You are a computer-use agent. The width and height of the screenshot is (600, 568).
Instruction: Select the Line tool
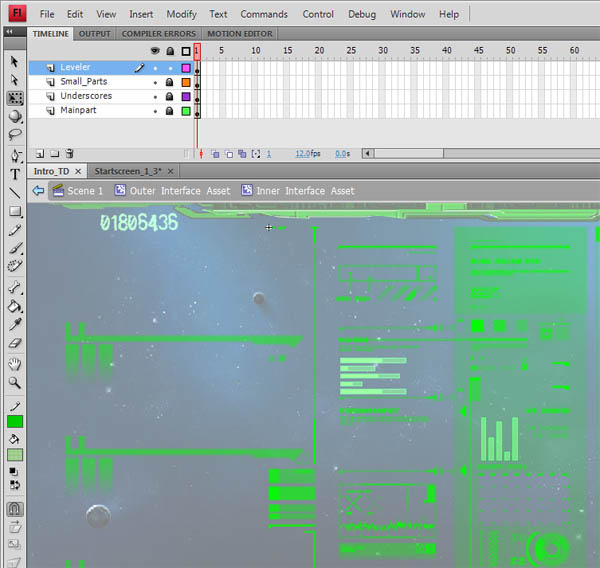15,193
